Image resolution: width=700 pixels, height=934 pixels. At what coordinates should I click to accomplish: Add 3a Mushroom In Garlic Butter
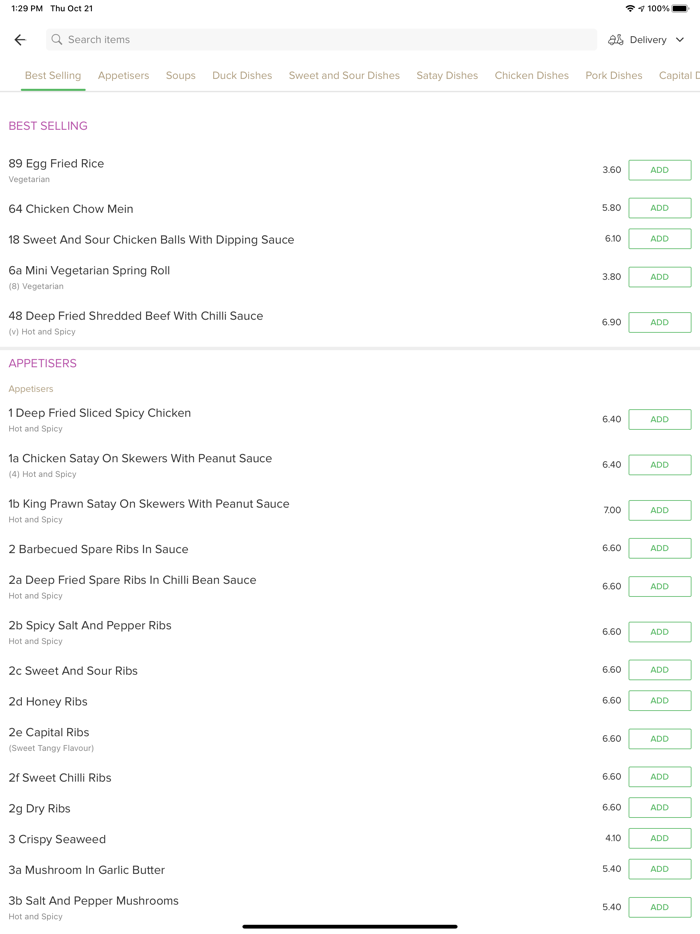coord(659,869)
